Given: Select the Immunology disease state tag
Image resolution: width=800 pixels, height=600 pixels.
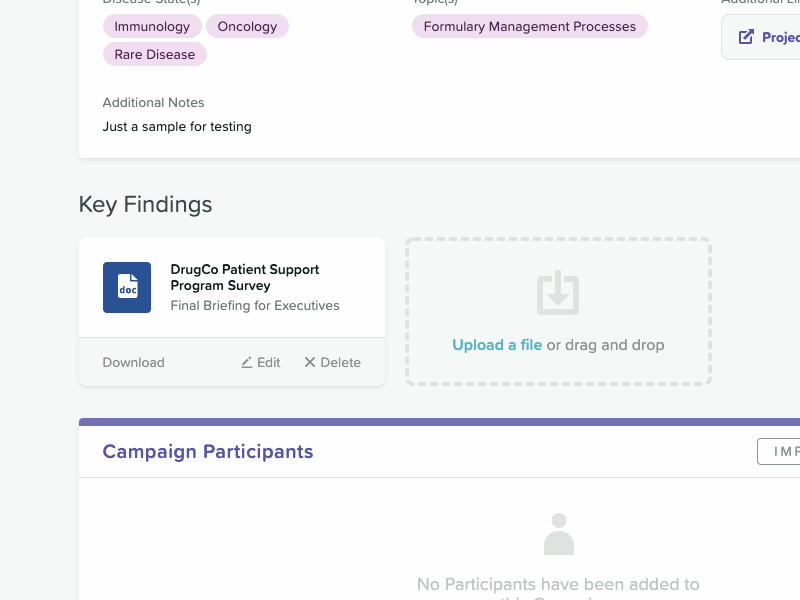Looking at the screenshot, I should point(152,27).
